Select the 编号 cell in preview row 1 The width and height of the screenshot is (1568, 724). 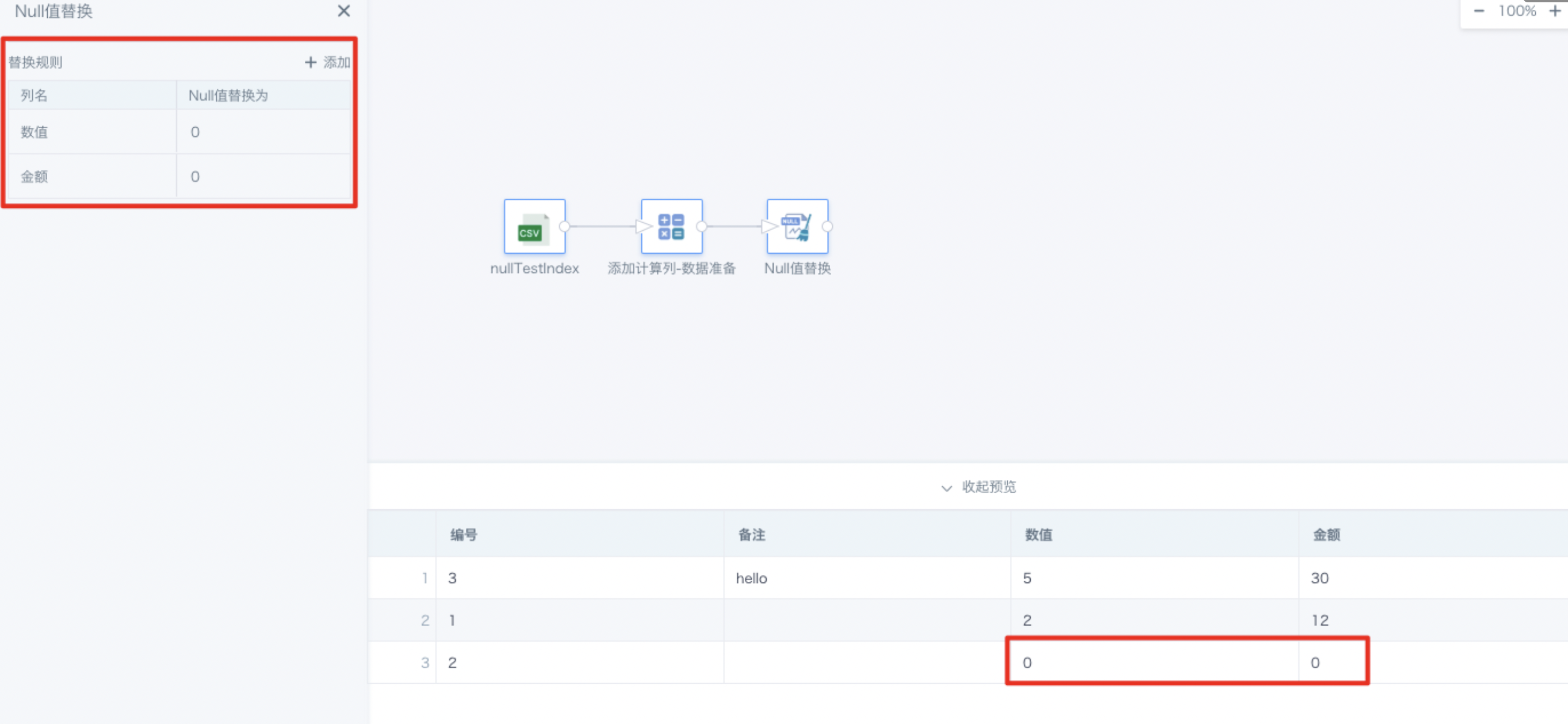tap(579, 578)
